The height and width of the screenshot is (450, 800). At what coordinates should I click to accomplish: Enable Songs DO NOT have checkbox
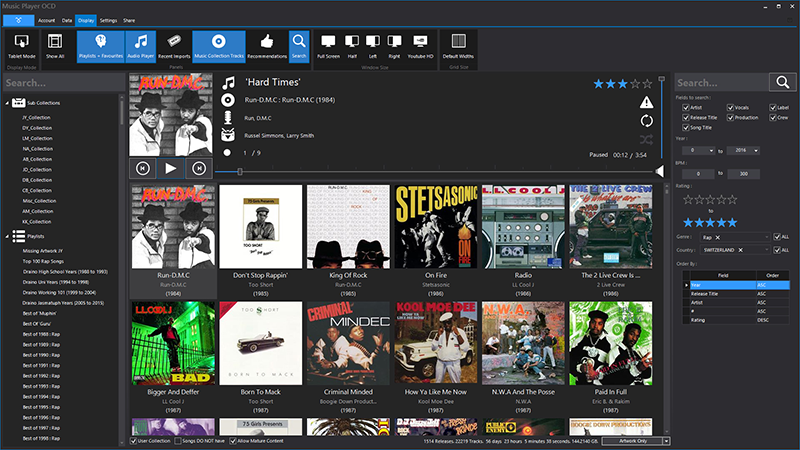[178, 441]
